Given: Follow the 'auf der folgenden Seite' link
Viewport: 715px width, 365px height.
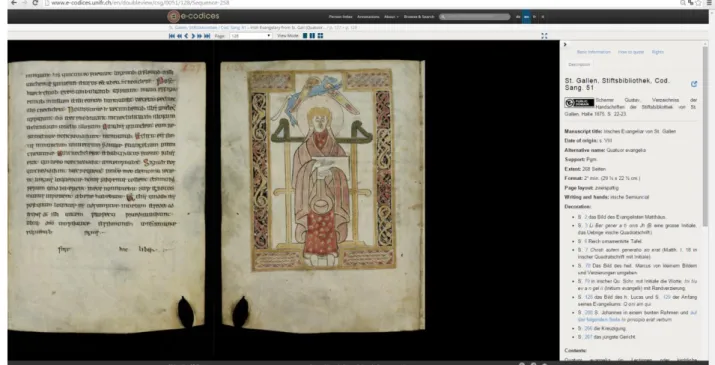Looking at the screenshot, I should point(600,320).
